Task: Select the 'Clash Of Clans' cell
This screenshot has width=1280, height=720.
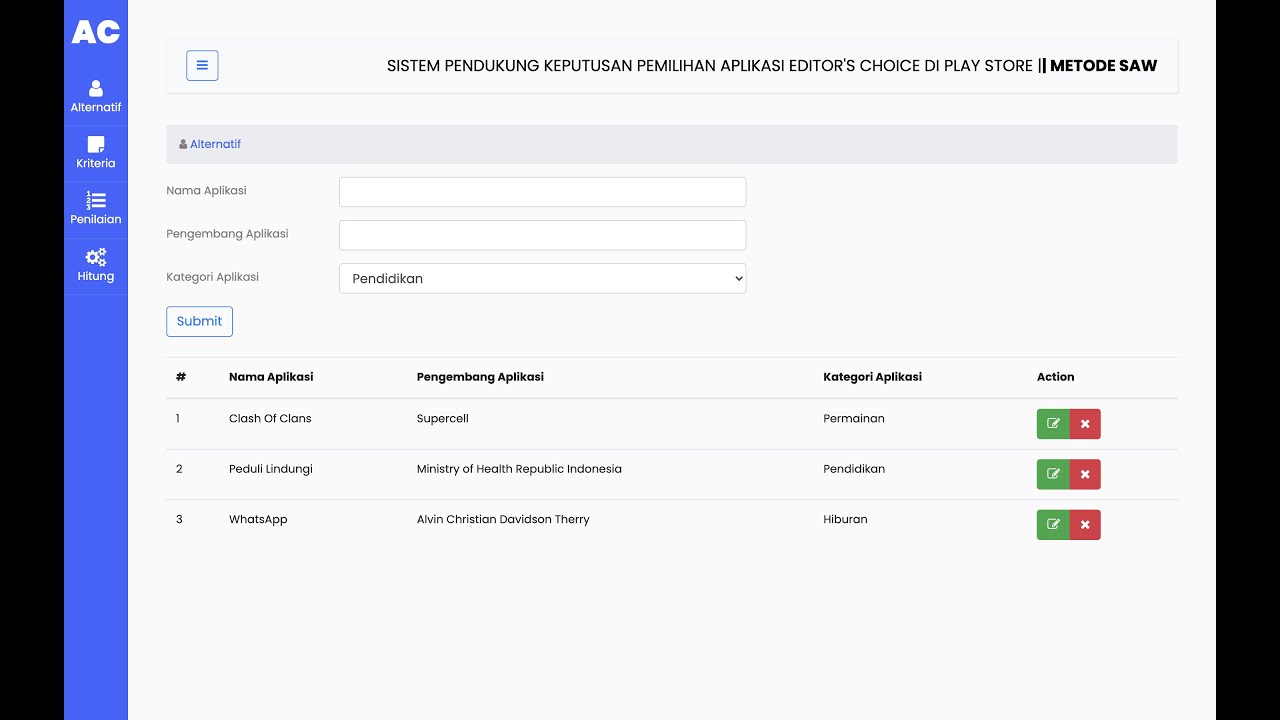Action: point(270,419)
